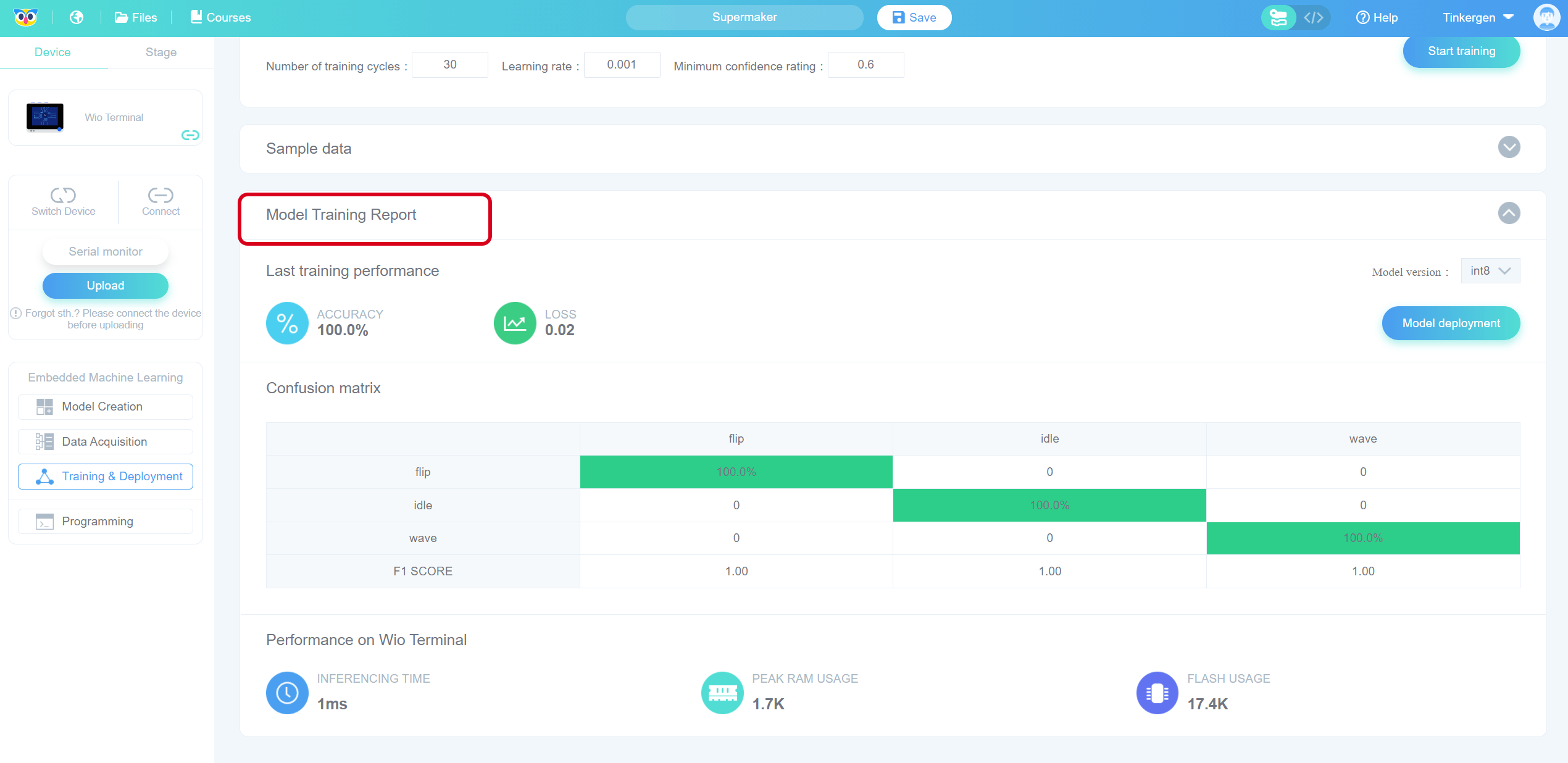Viewport: 1568px width, 763px height.
Task: Switch to block programming mode
Action: click(1278, 17)
